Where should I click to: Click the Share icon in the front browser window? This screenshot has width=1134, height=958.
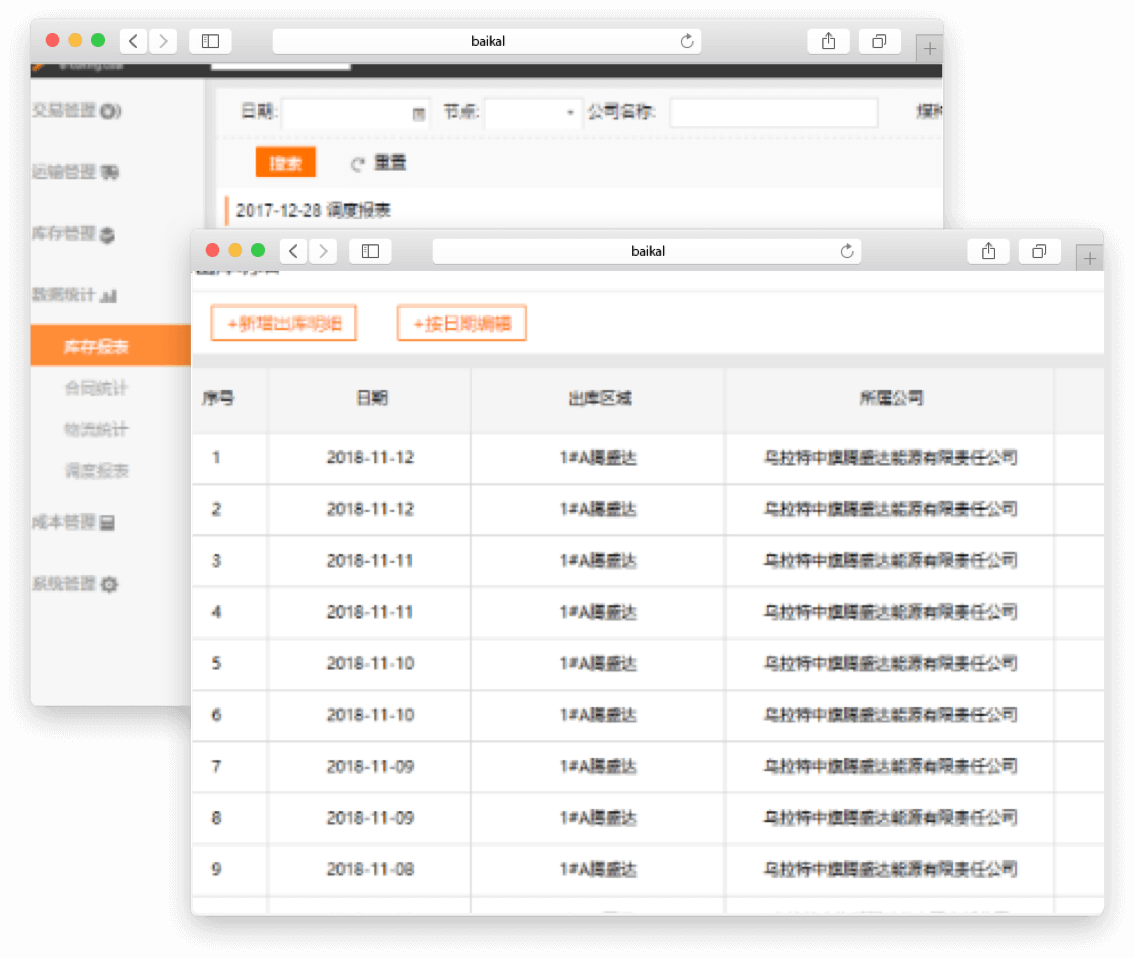pyautogui.click(x=988, y=252)
